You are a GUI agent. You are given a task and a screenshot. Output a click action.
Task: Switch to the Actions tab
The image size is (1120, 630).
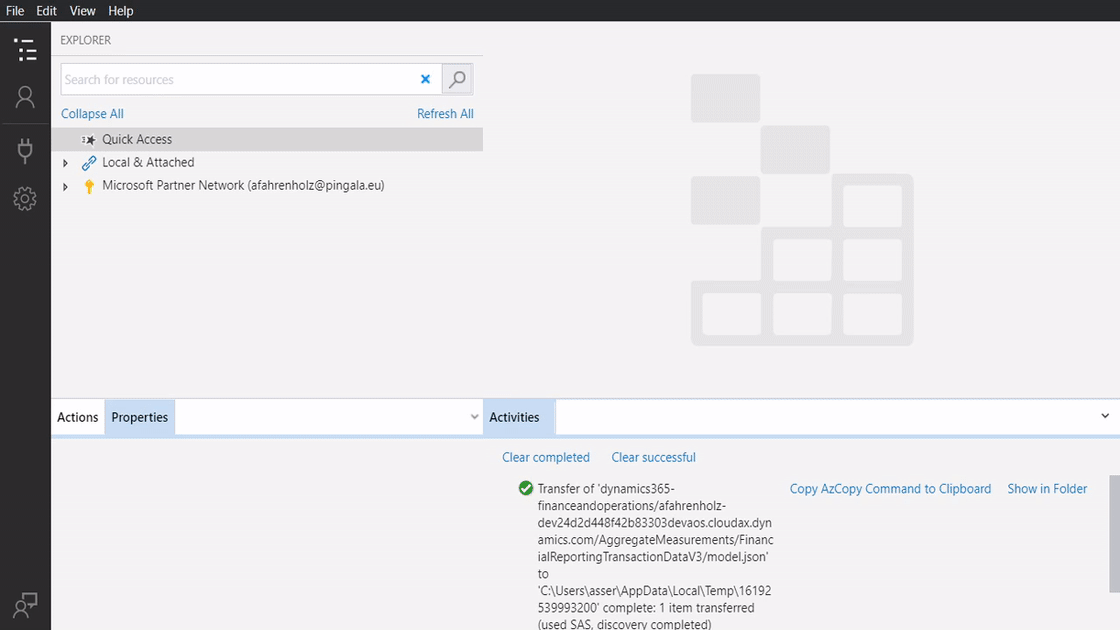point(78,417)
